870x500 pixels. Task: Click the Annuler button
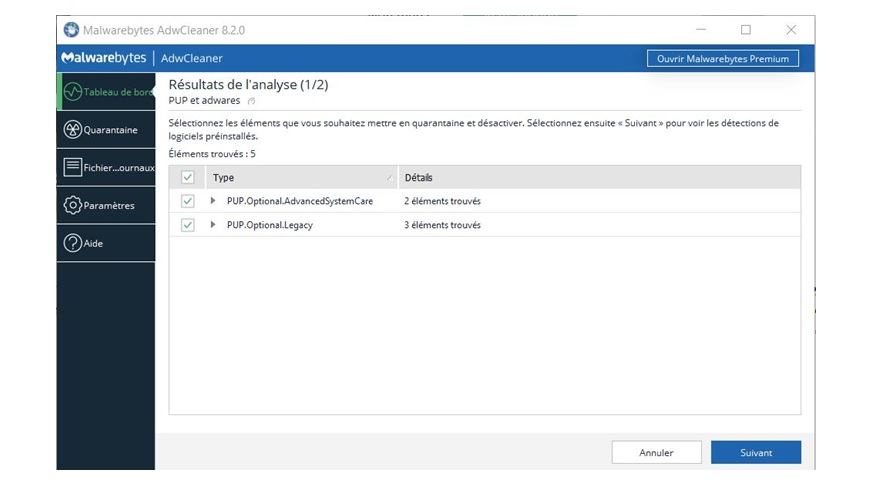coord(656,452)
